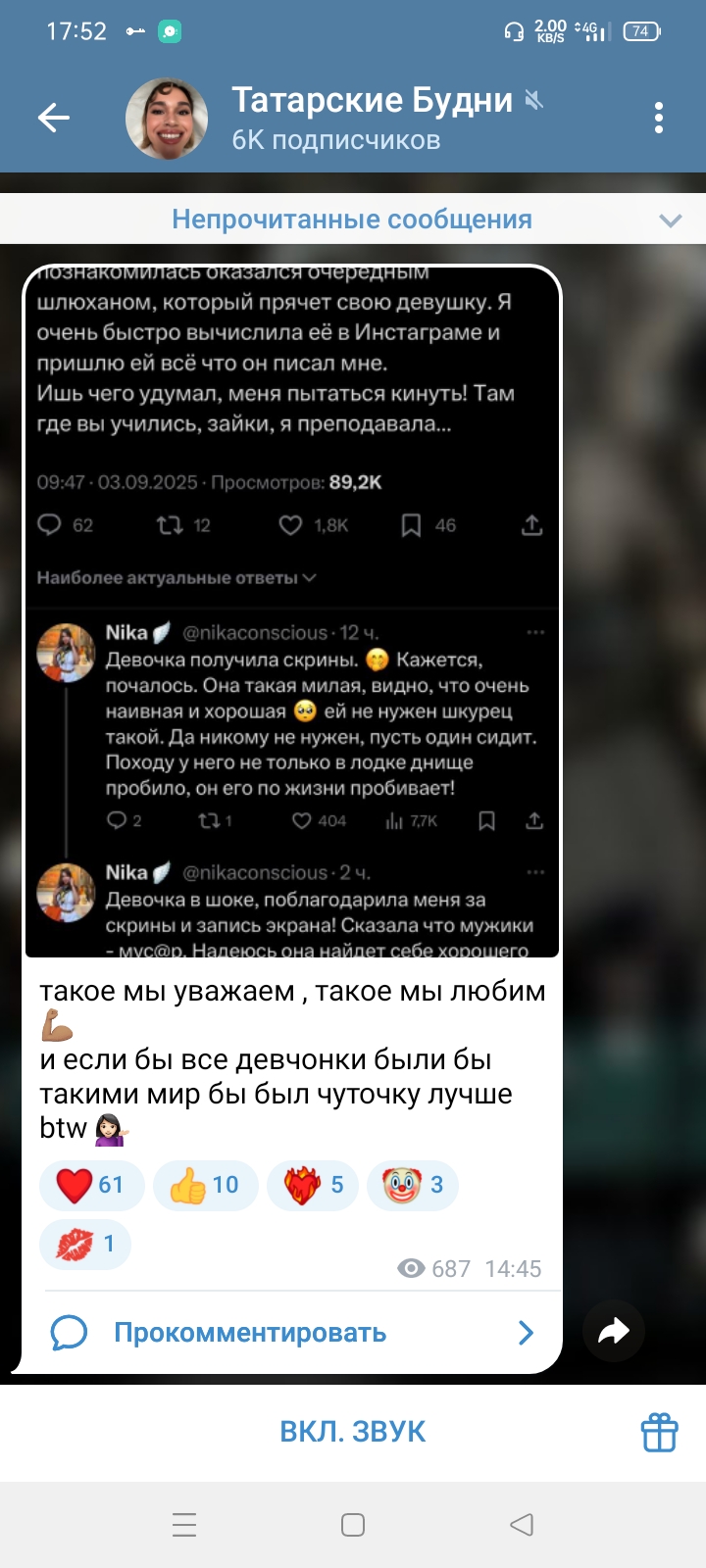
Task: Open the three-dot channel menu
Action: coord(659,119)
